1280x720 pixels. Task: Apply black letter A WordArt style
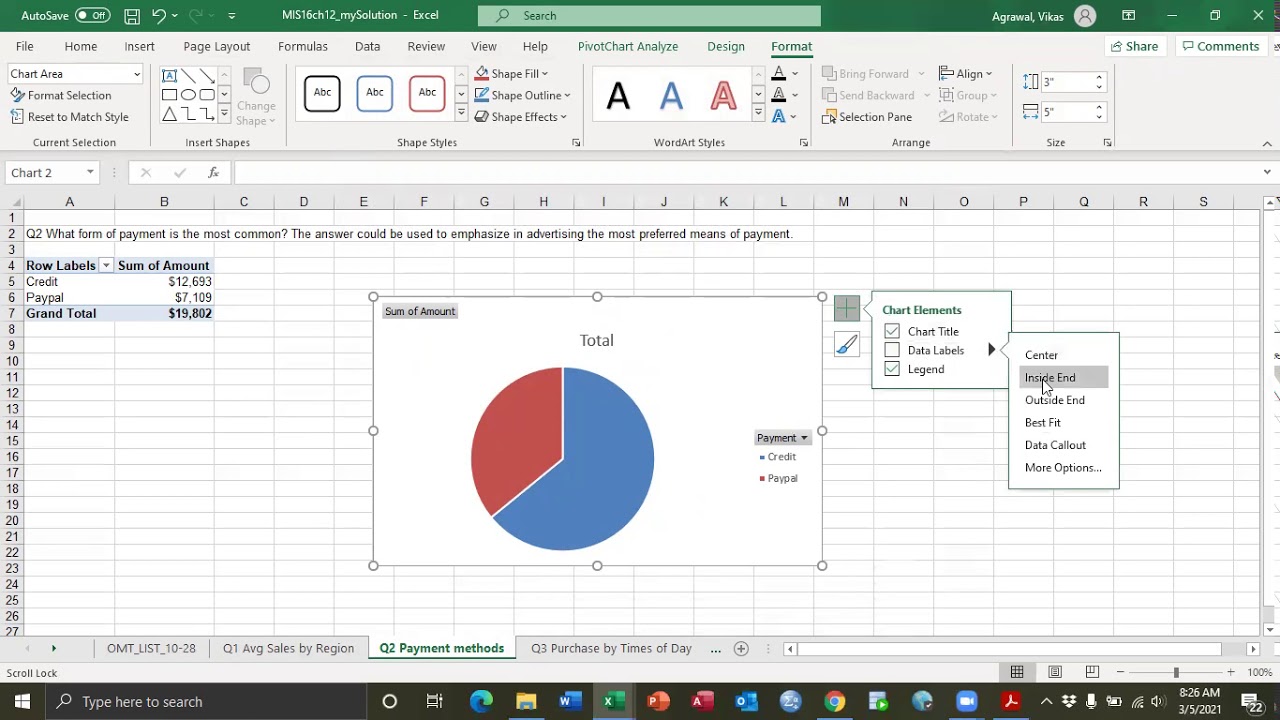click(619, 96)
